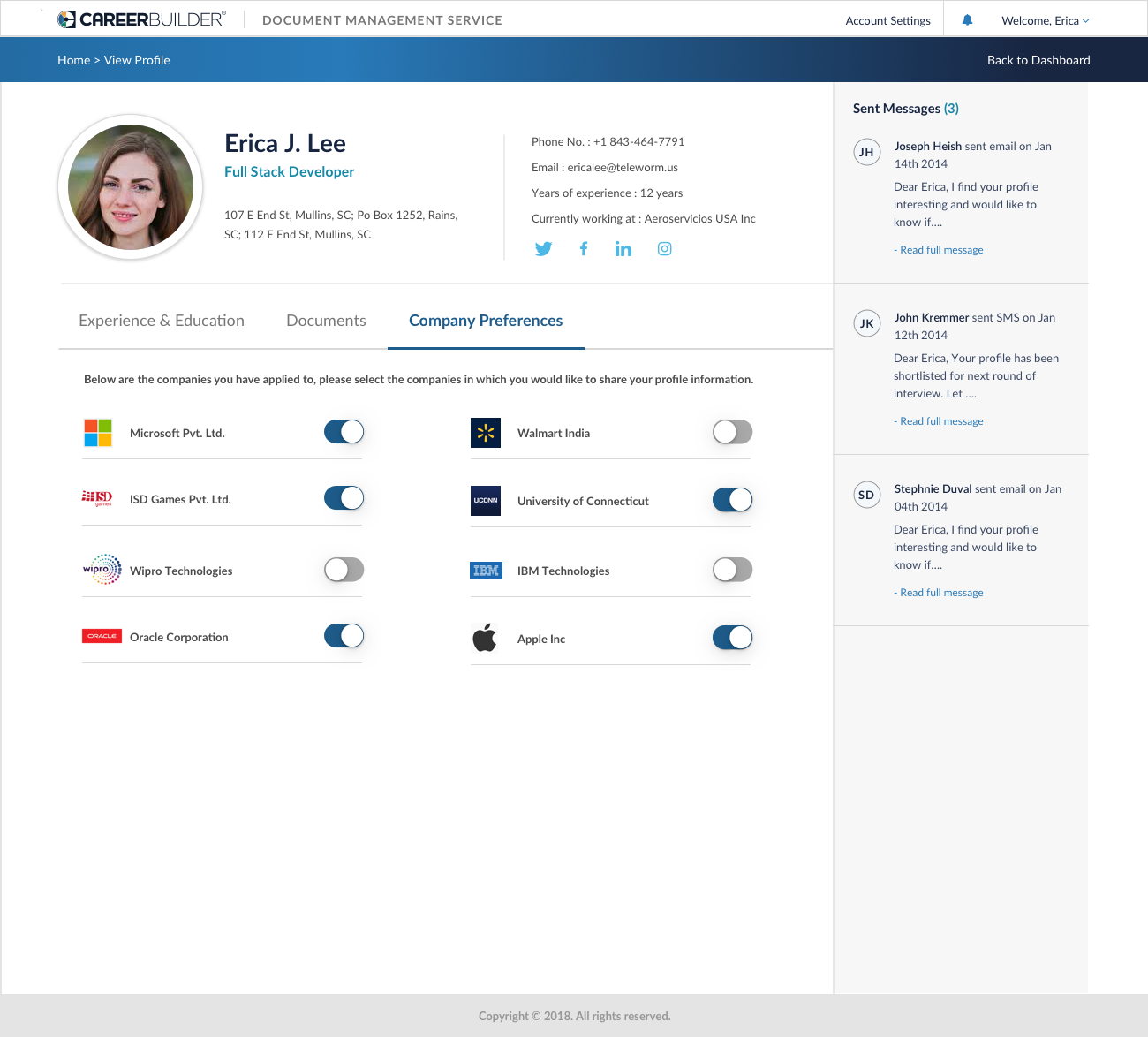The width and height of the screenshot is (1148, 1037).
Task: Disable sharing with Microsoft Pvt. Ltd.
Action: point(344,431)
